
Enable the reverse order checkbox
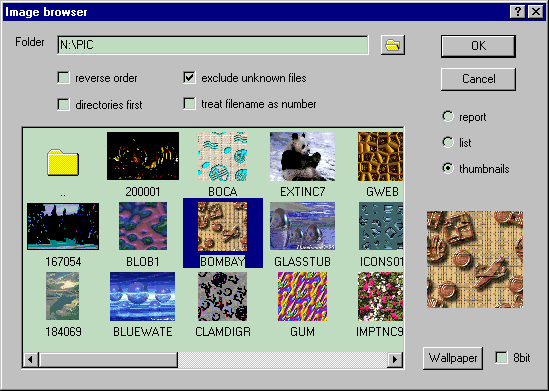[63, 78]
